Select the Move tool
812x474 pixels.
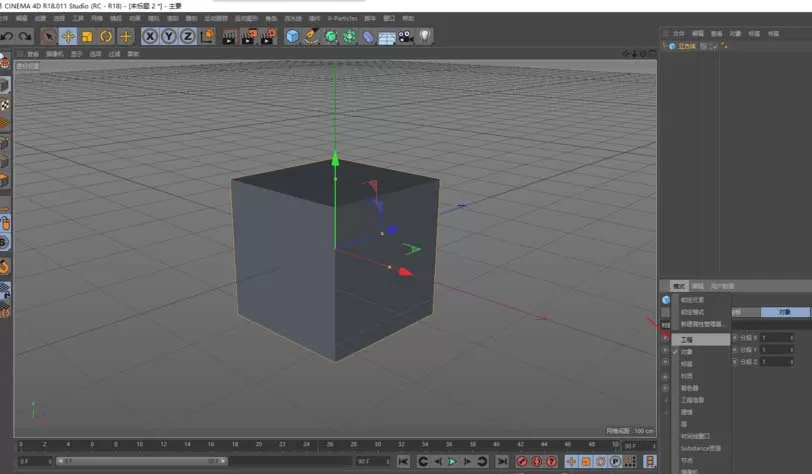pyautogui.click(x=68, y=36)
